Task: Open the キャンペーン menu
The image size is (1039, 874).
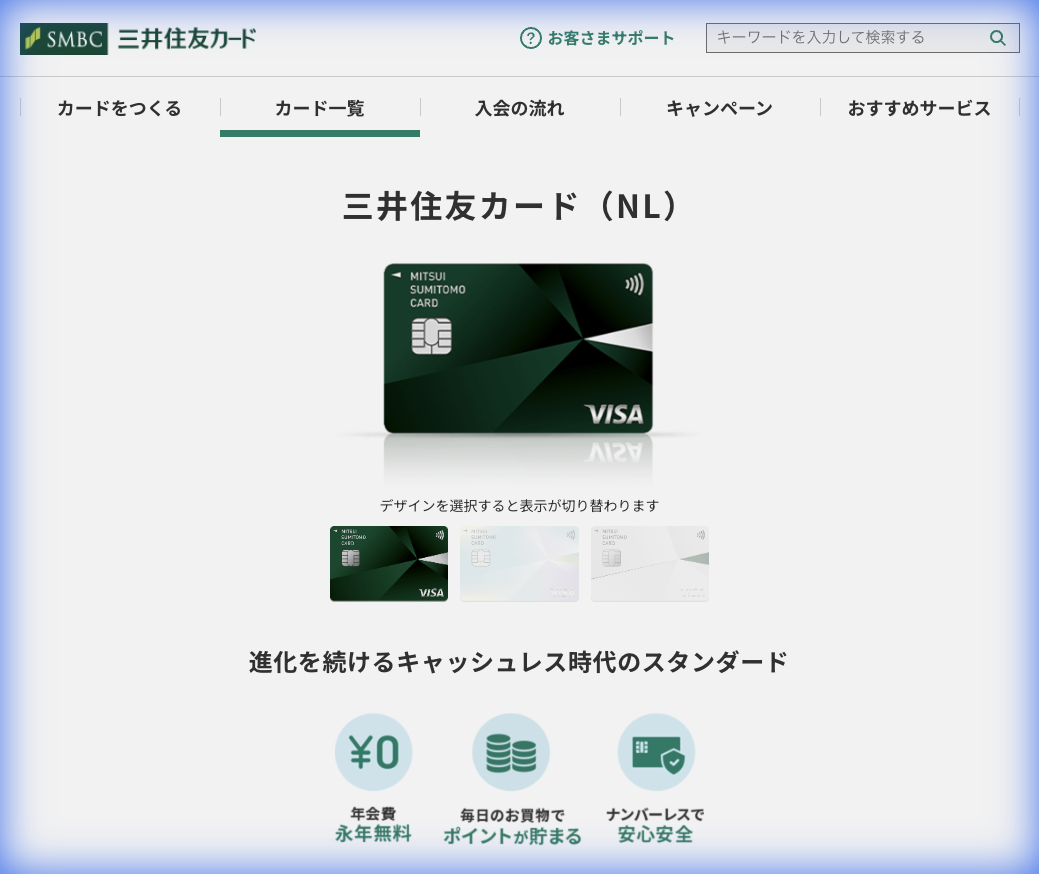Action: 719,109
